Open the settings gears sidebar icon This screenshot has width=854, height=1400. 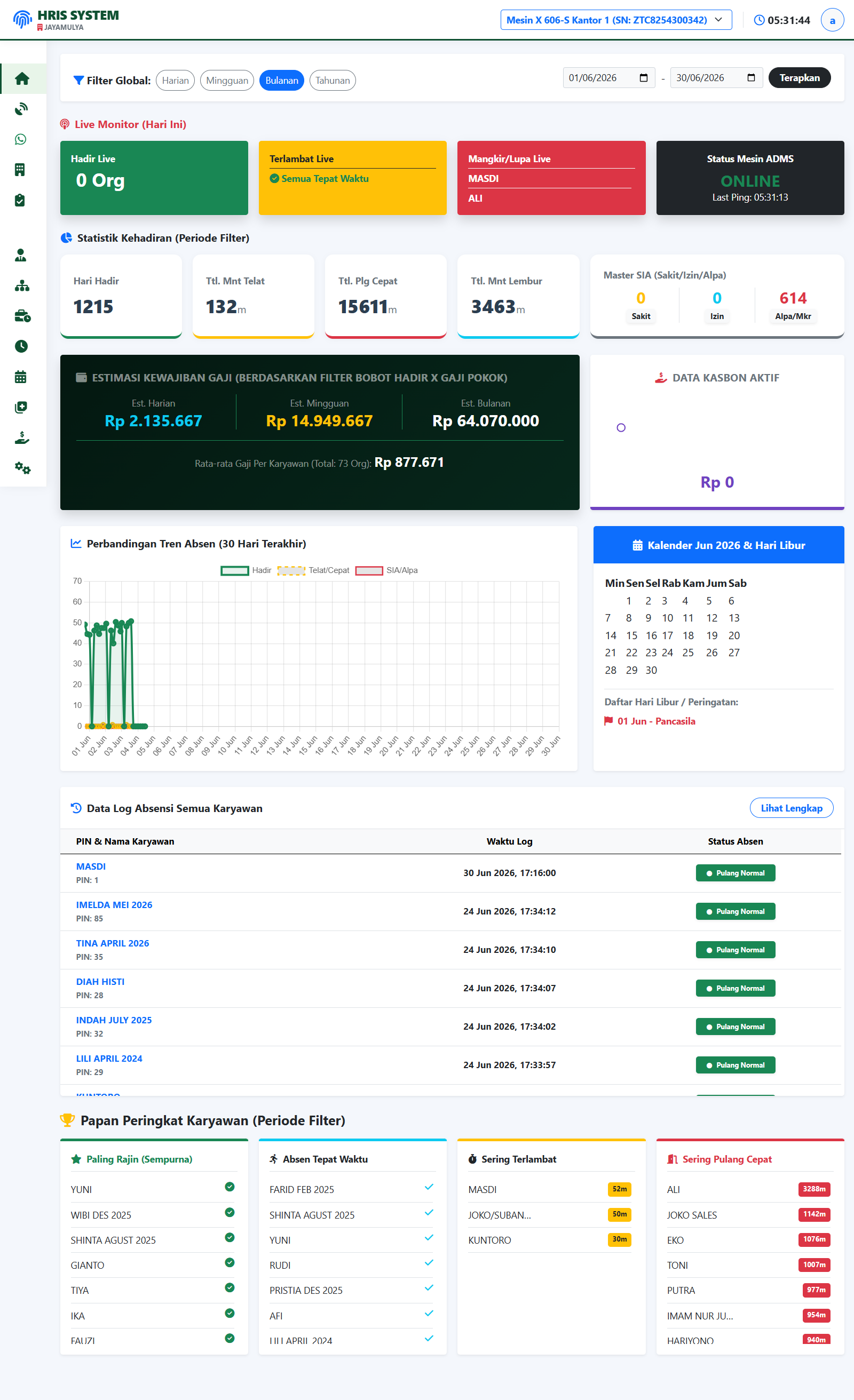[x=23, y=468]
